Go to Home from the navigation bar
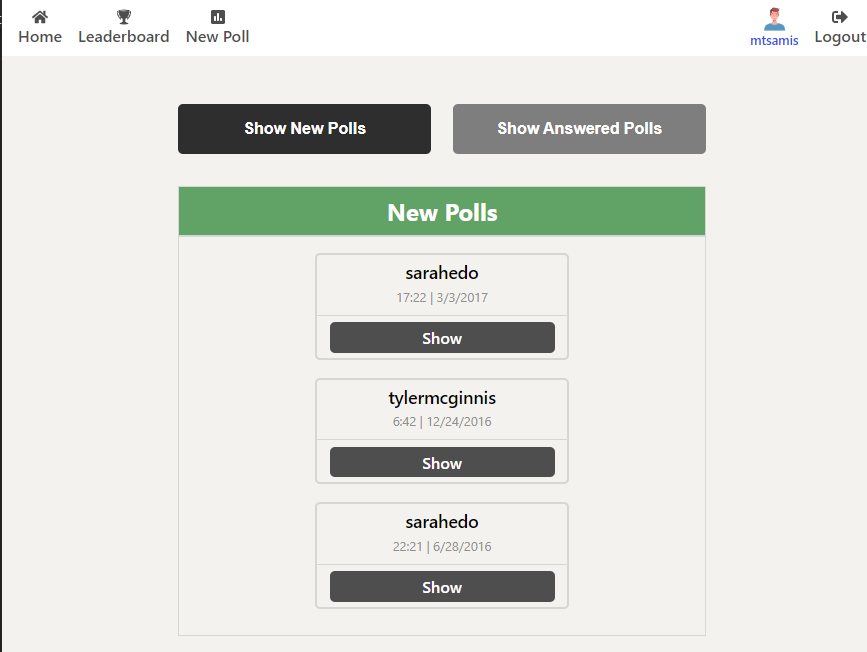Viewport: 867px width, 652px height. [x=39, y=36]
